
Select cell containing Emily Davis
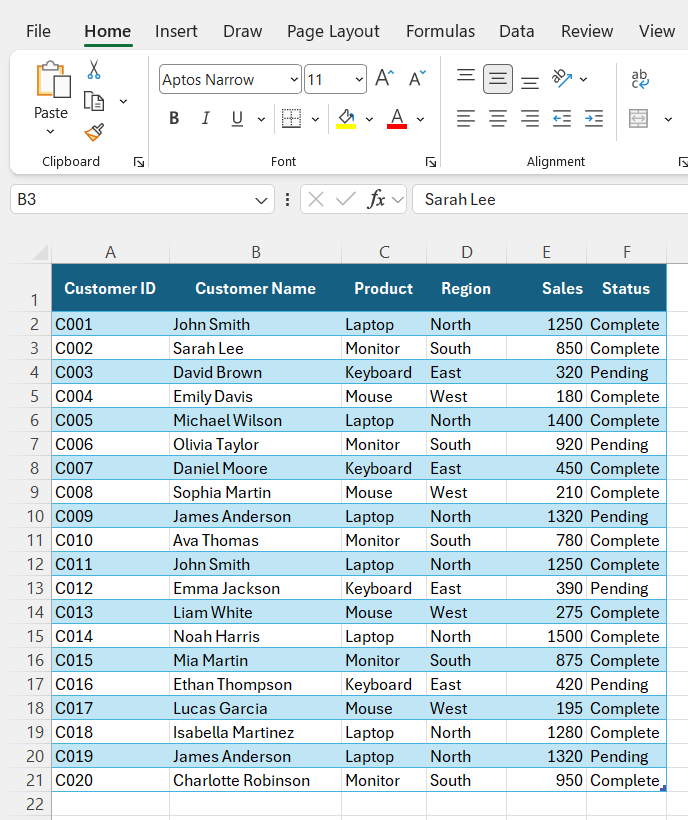tap(256, 396)
